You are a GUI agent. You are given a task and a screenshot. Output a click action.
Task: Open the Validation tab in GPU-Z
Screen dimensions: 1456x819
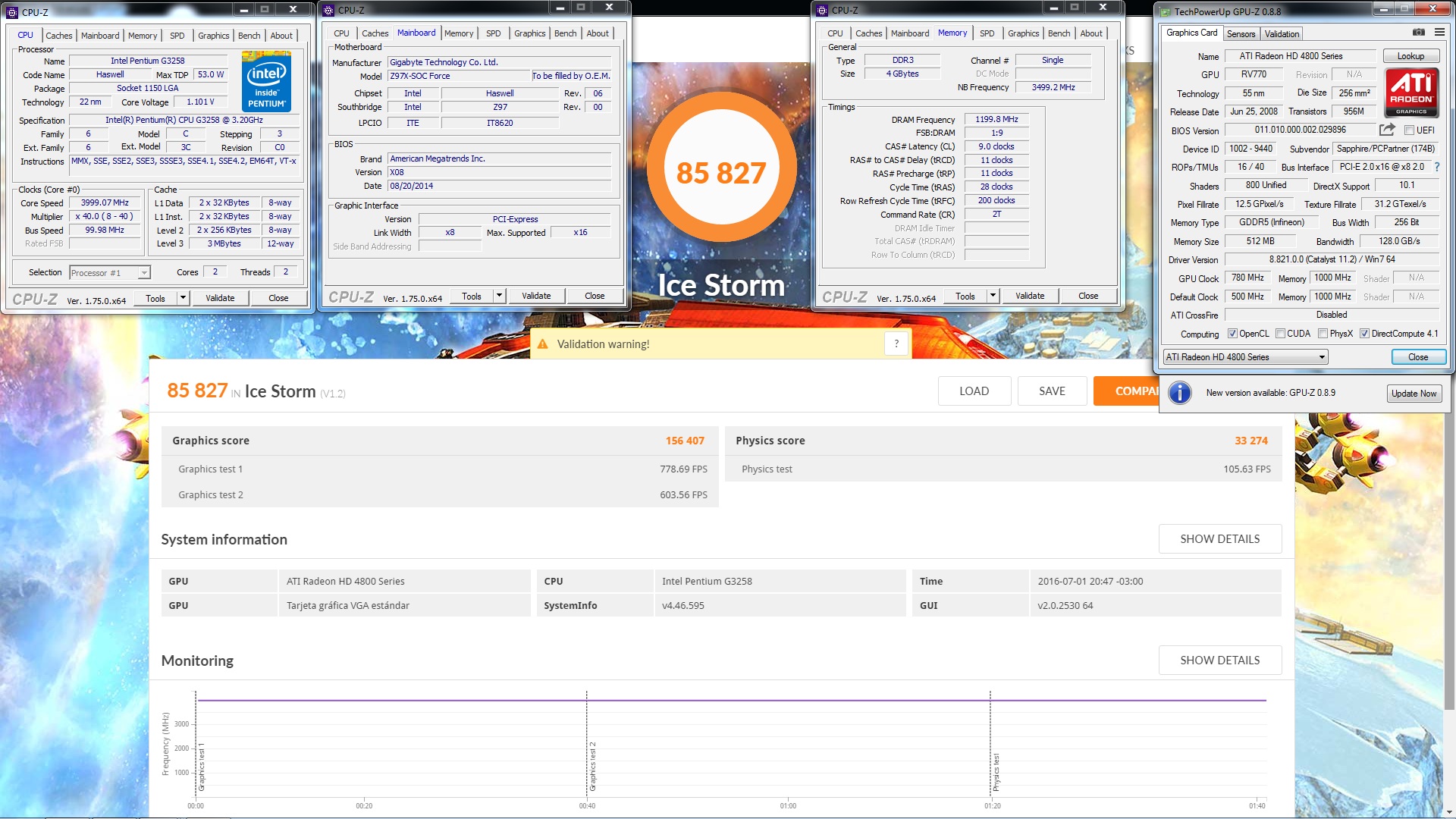[1282, 34]
